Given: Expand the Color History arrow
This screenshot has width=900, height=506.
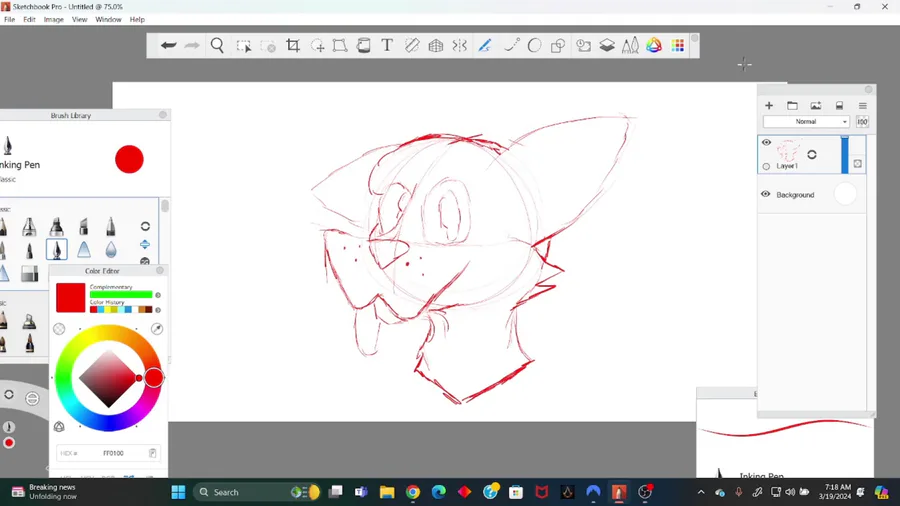Looking at the screenshot, I should [158, 310].
